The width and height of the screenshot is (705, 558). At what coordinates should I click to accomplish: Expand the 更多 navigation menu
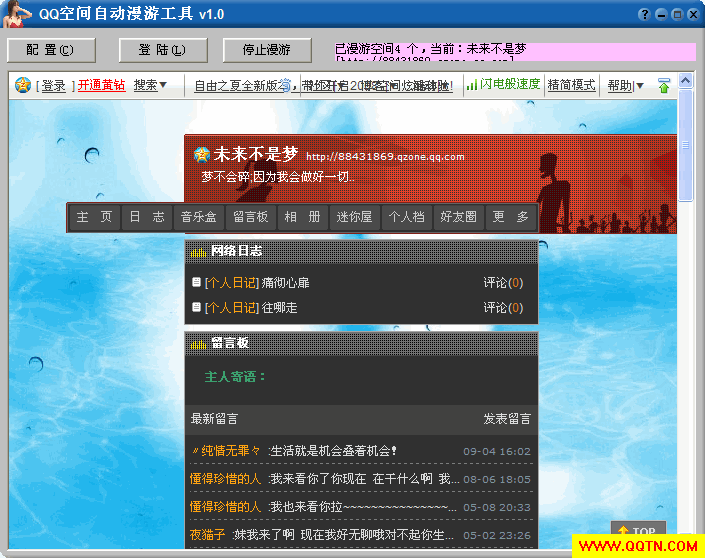[x=511, y=217]
